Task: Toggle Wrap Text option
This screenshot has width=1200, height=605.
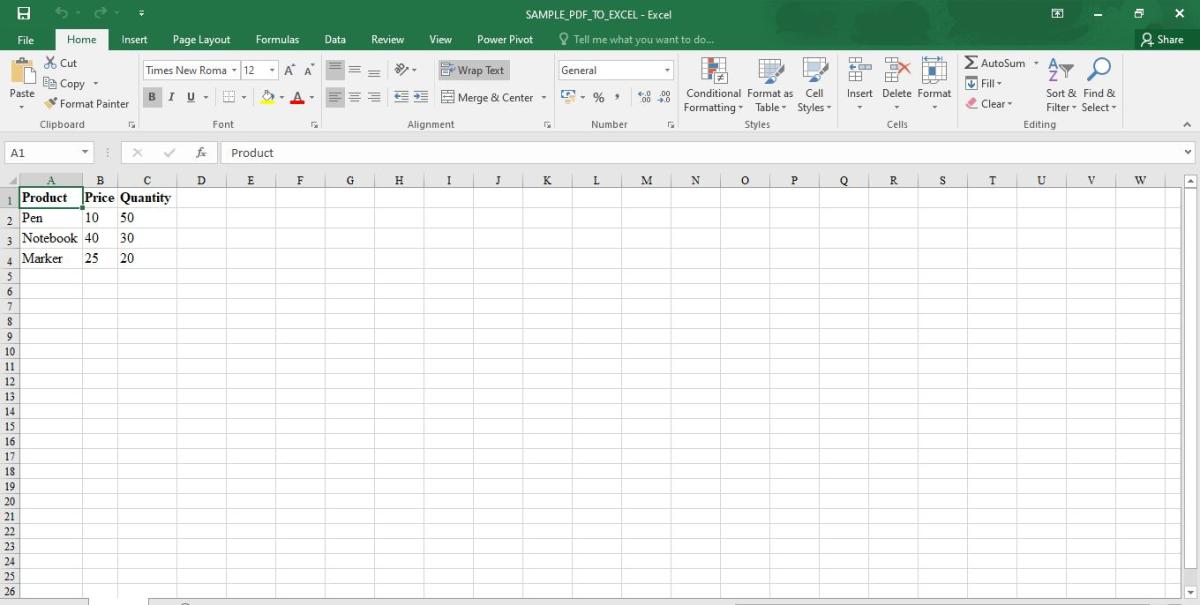Action: [x=473, y=70]
